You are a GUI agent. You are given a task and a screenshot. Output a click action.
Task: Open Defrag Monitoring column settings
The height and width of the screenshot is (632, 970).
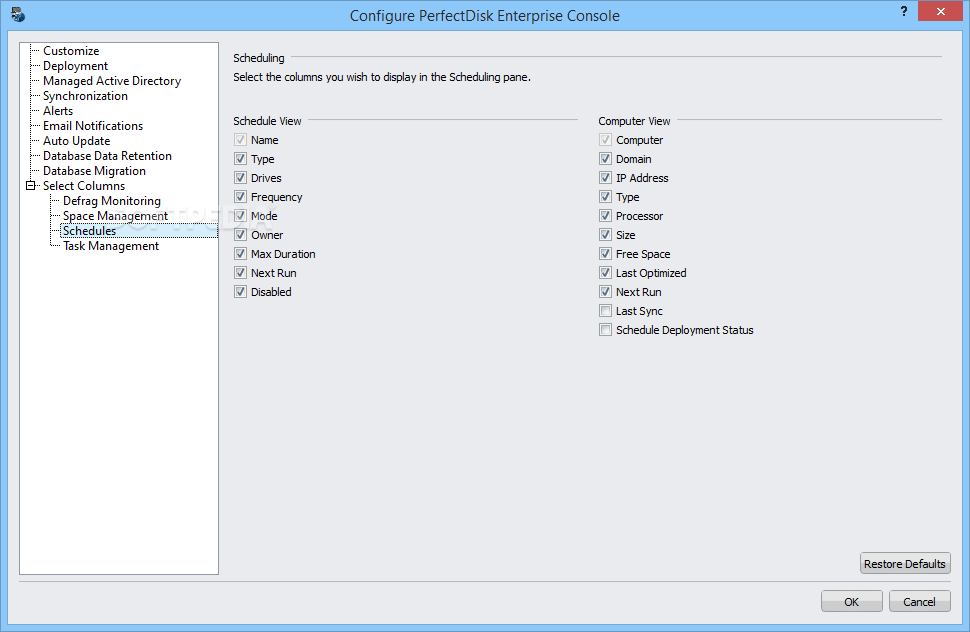point(112,201)
